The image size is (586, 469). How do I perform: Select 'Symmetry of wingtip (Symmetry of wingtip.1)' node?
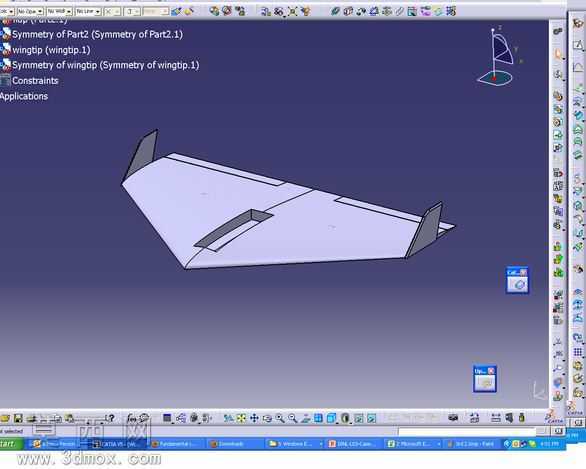pos(105,65)
